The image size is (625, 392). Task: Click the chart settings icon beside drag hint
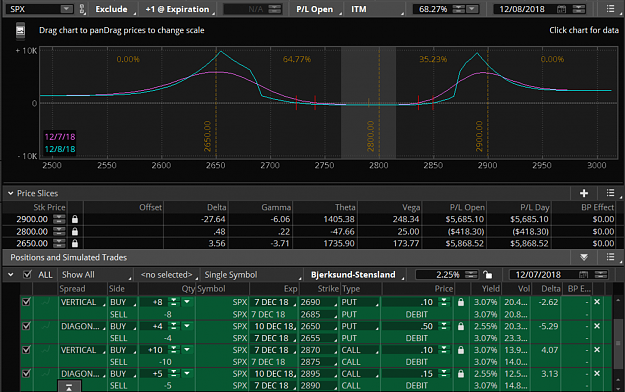tap(20, 31)
